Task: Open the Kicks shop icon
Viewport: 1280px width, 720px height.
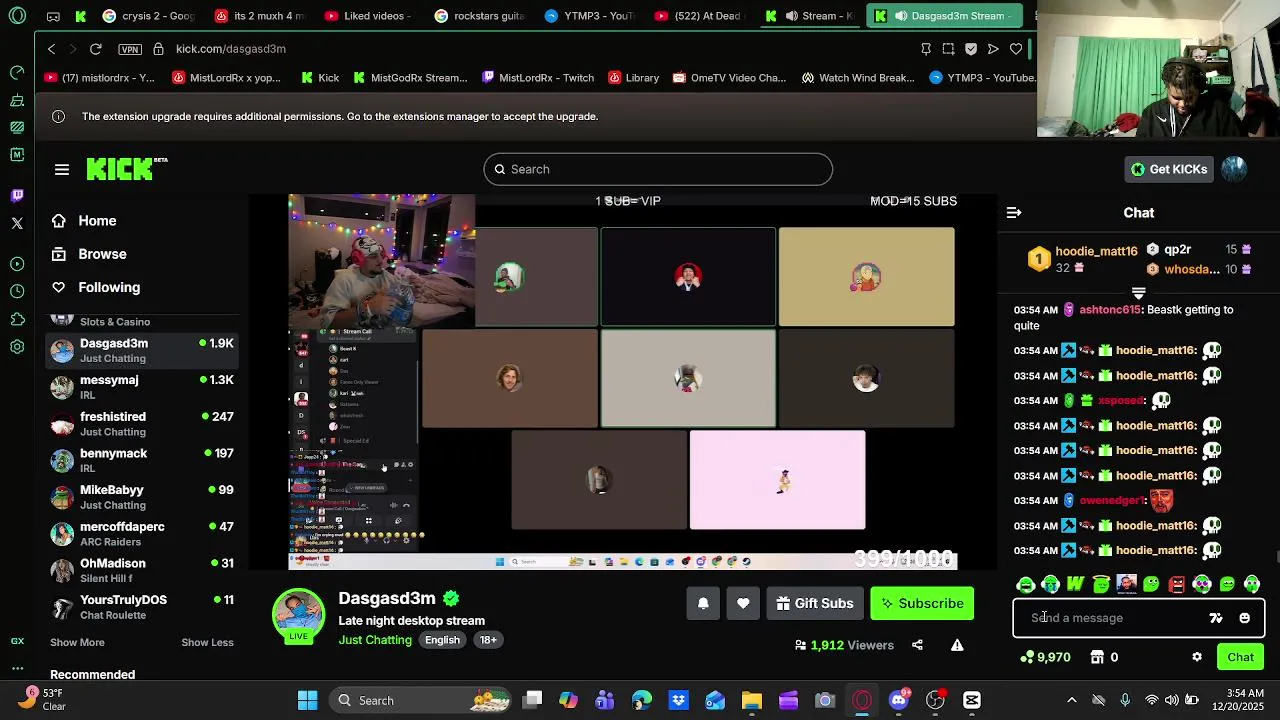Action: pyautogui.click(x=1097, y=657)
